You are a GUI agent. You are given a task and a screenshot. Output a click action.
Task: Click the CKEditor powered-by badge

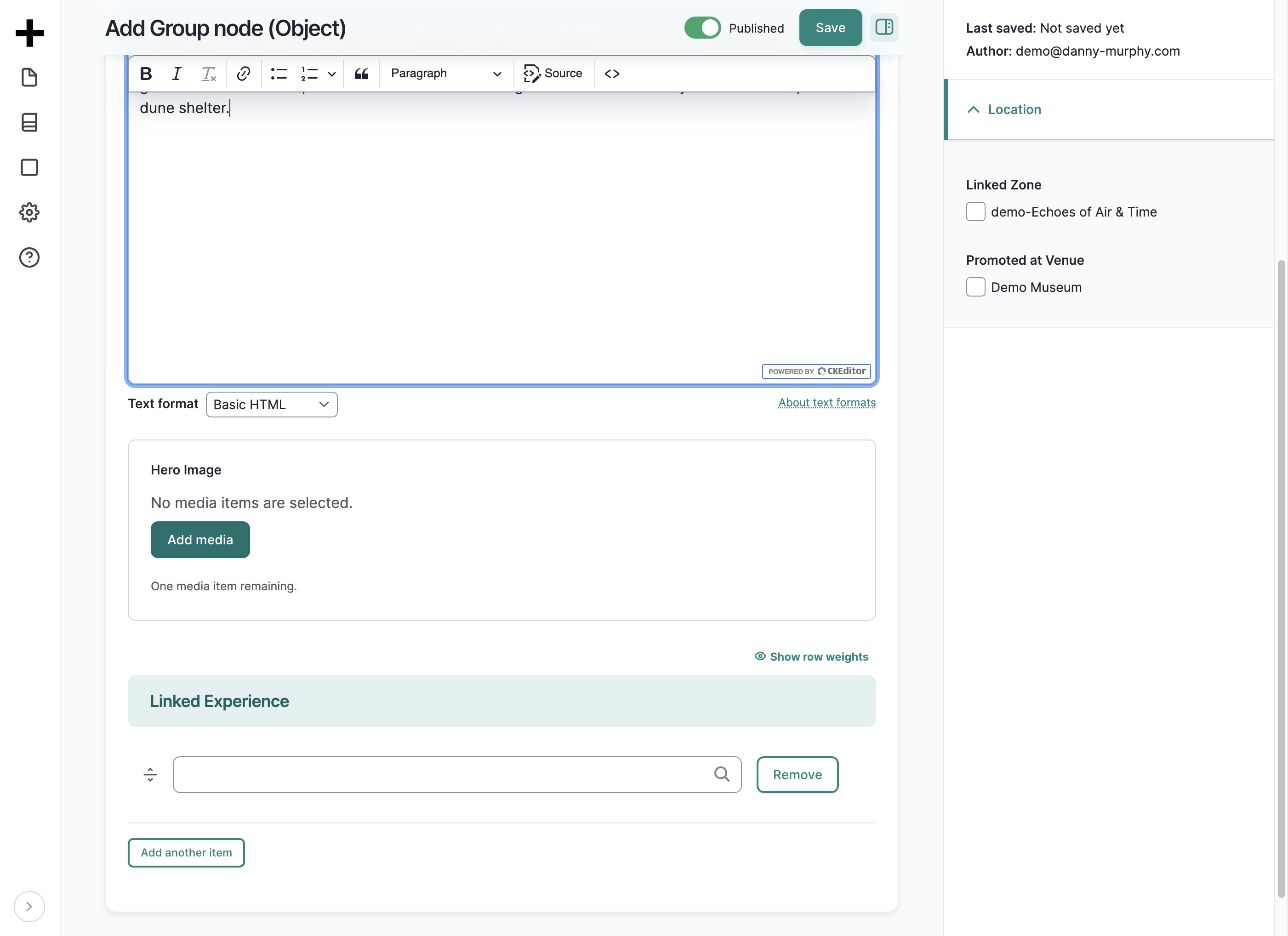tap(817, 371)
